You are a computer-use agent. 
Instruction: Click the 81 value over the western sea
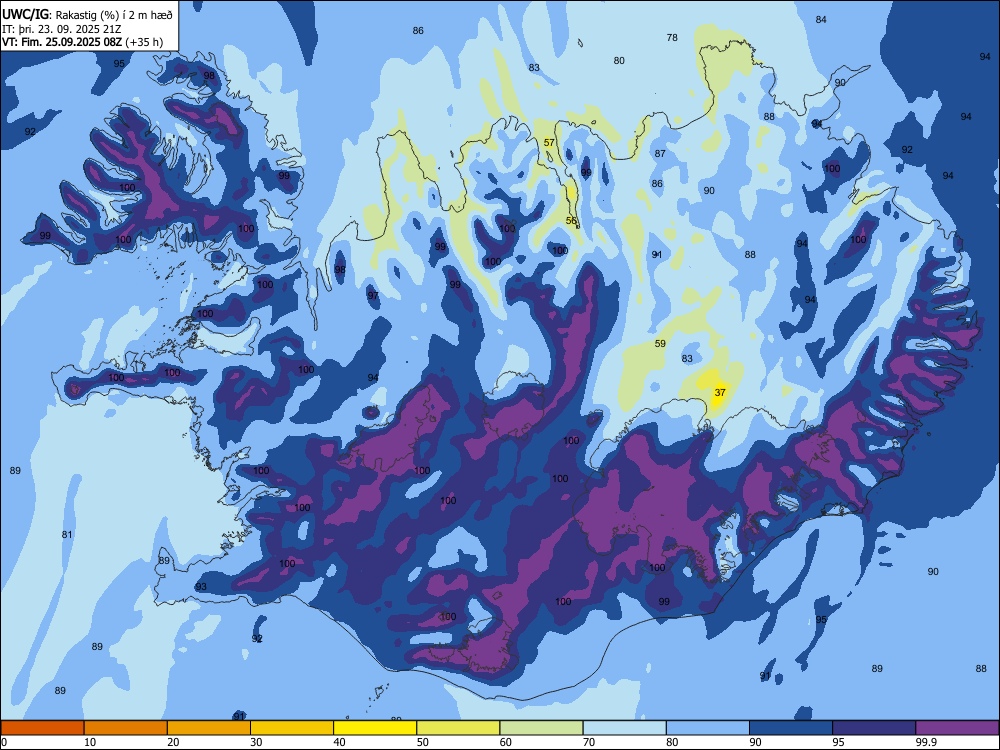pos(67,534)
